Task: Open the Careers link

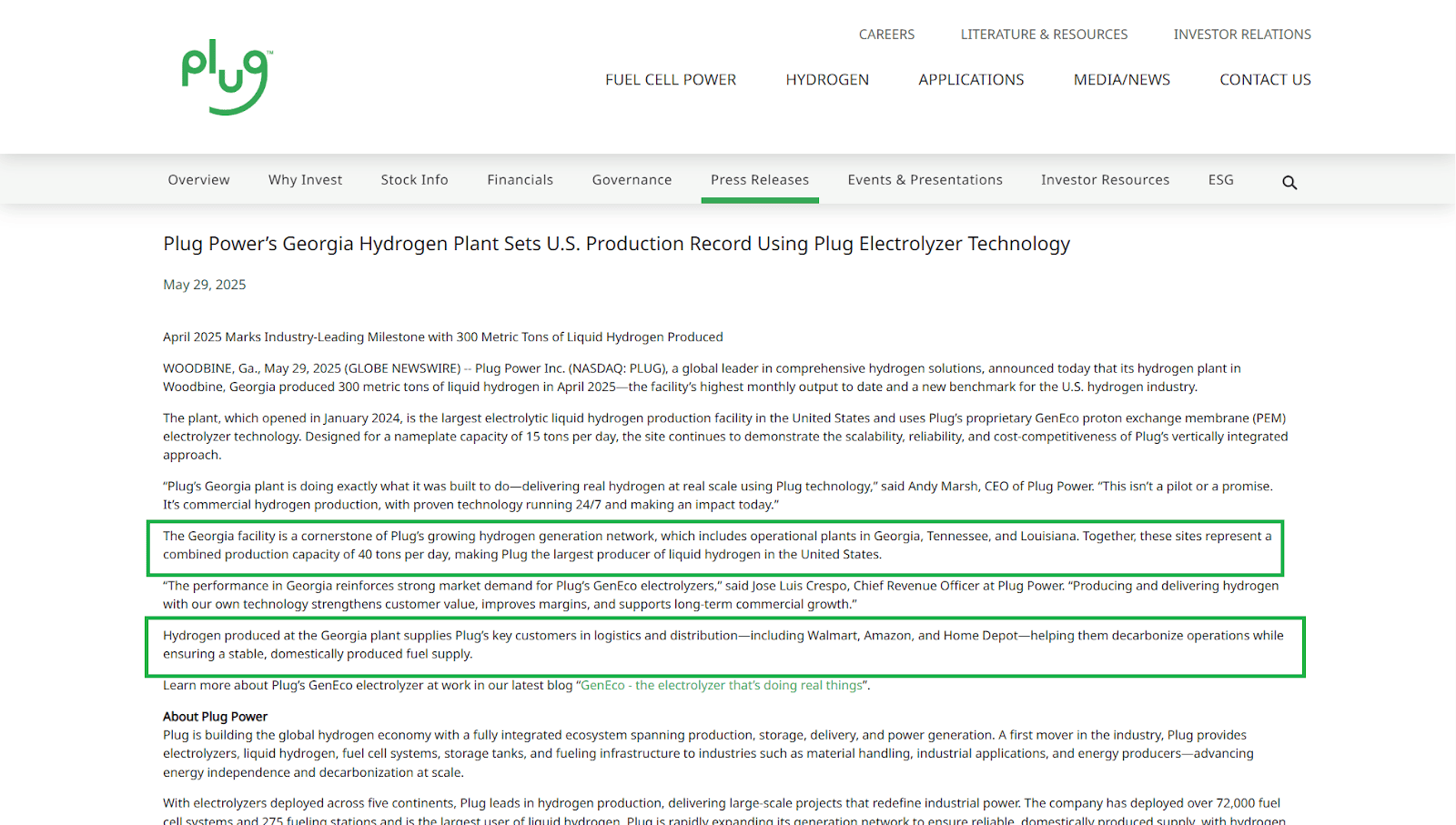Action: (x=886, y=35)
